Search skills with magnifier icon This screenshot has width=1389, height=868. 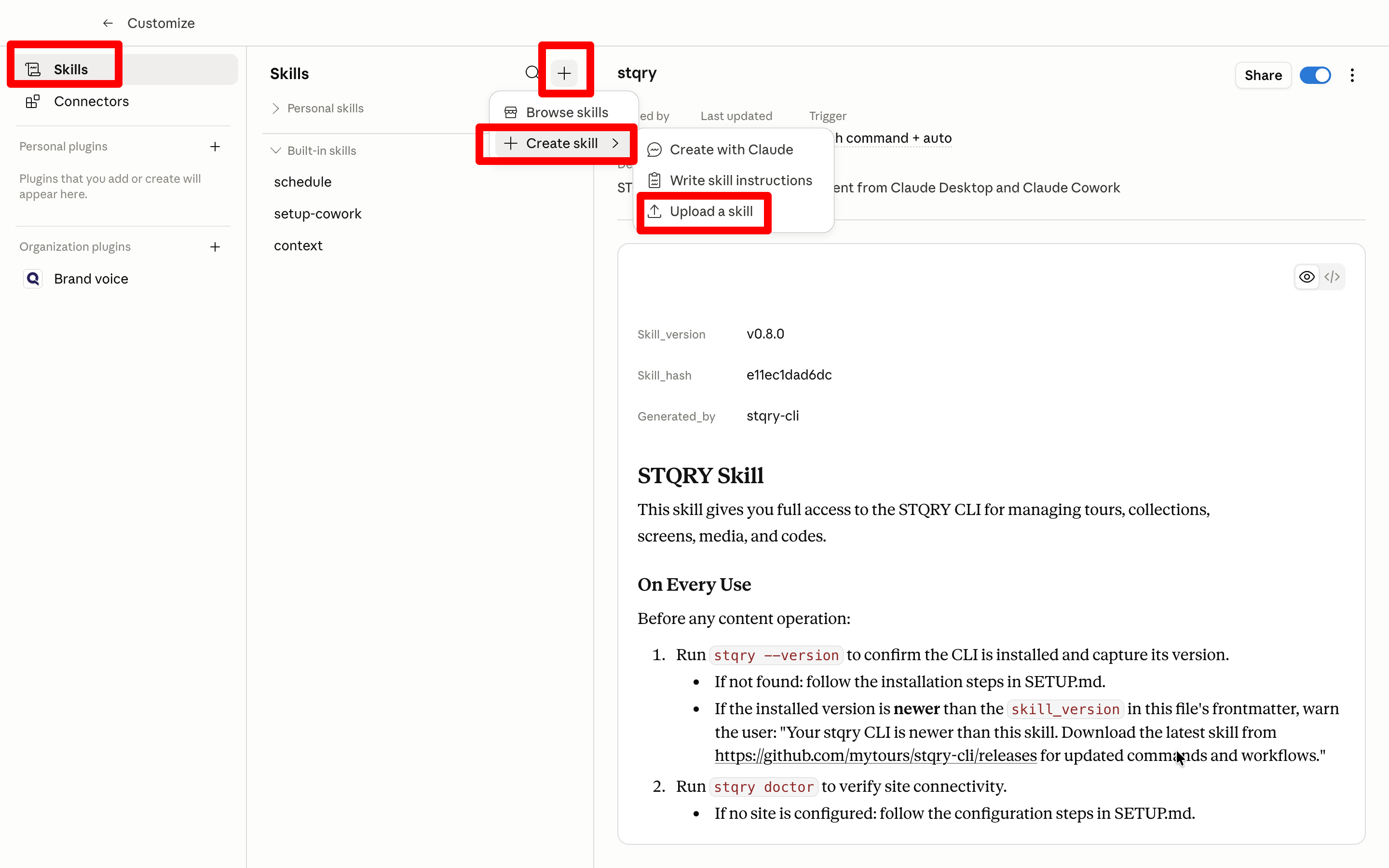(x=532, y=73)
